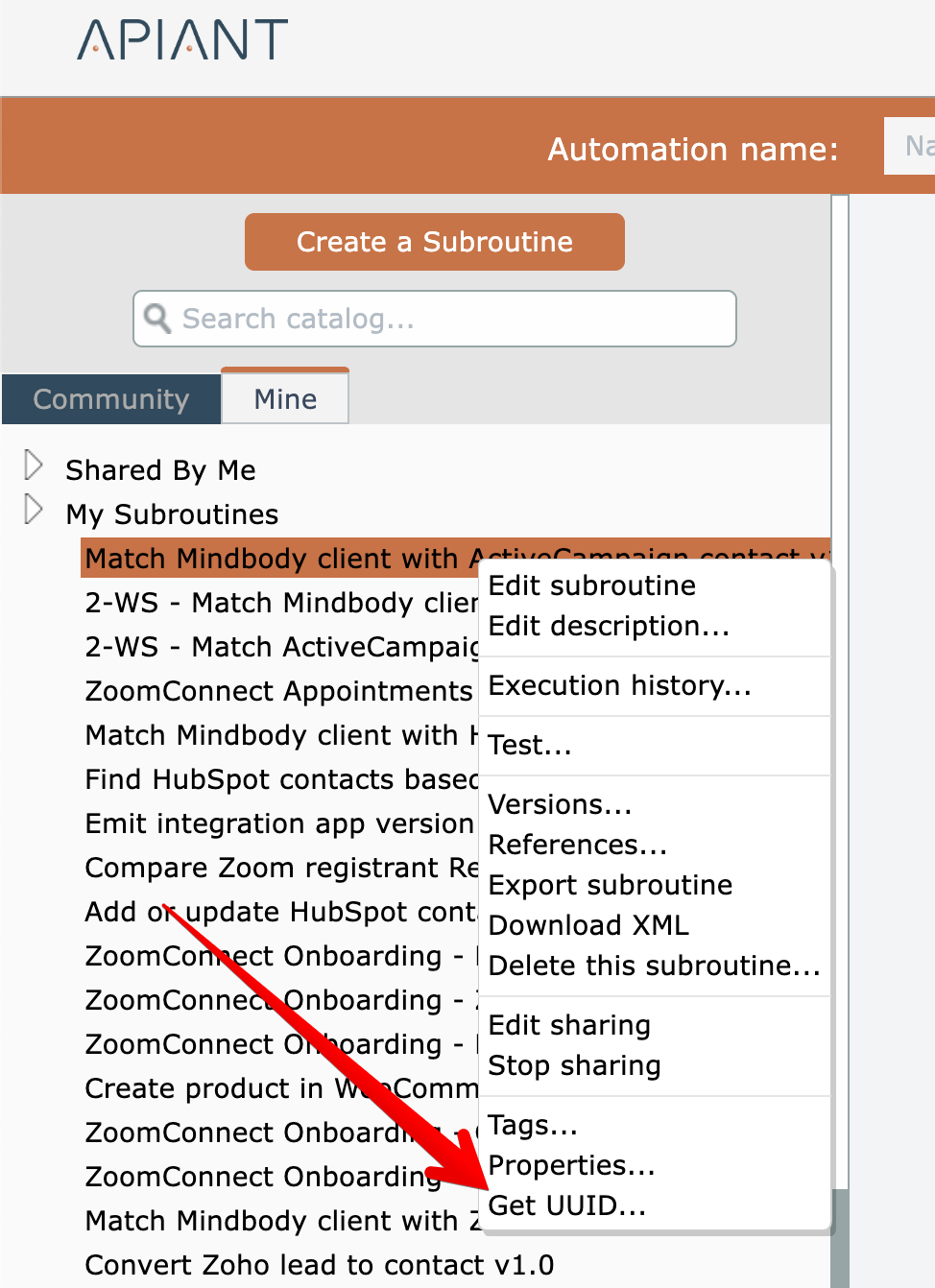The height and width of the screenshot is (1288, 935).
Task: Choose Export subroutine menu item
Action: pos(610,885)
